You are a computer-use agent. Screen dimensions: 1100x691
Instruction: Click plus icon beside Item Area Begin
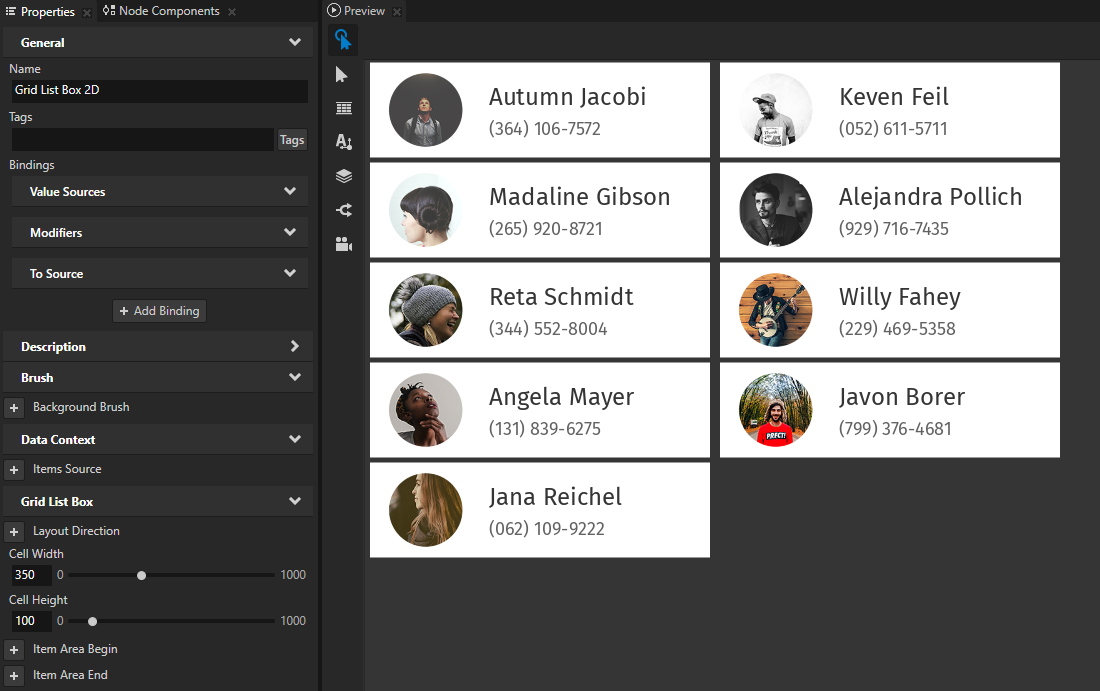pos(15,650)
